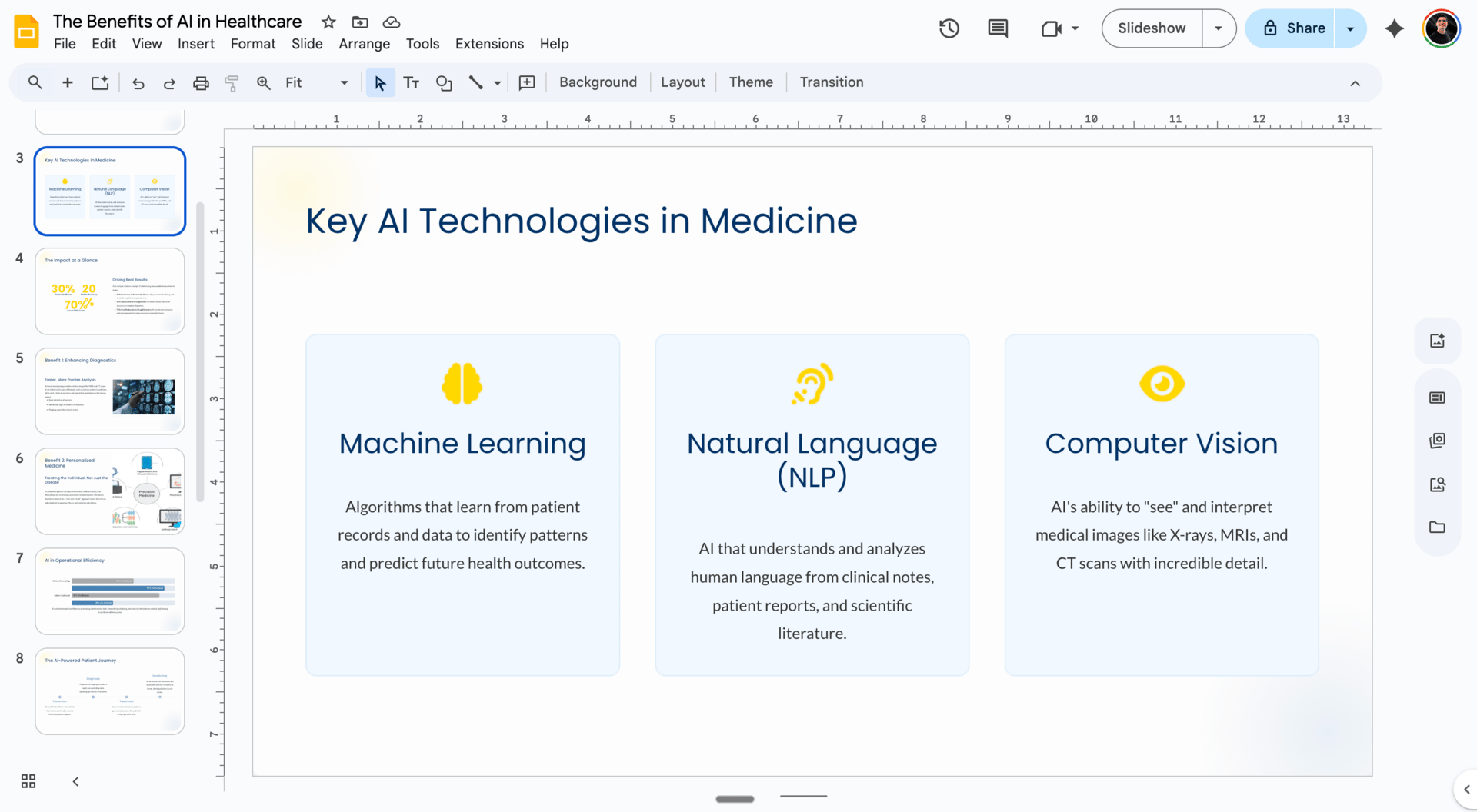Show the side panel chevron
Viewport: 1477px width, 812px height.
point(1466,790)
